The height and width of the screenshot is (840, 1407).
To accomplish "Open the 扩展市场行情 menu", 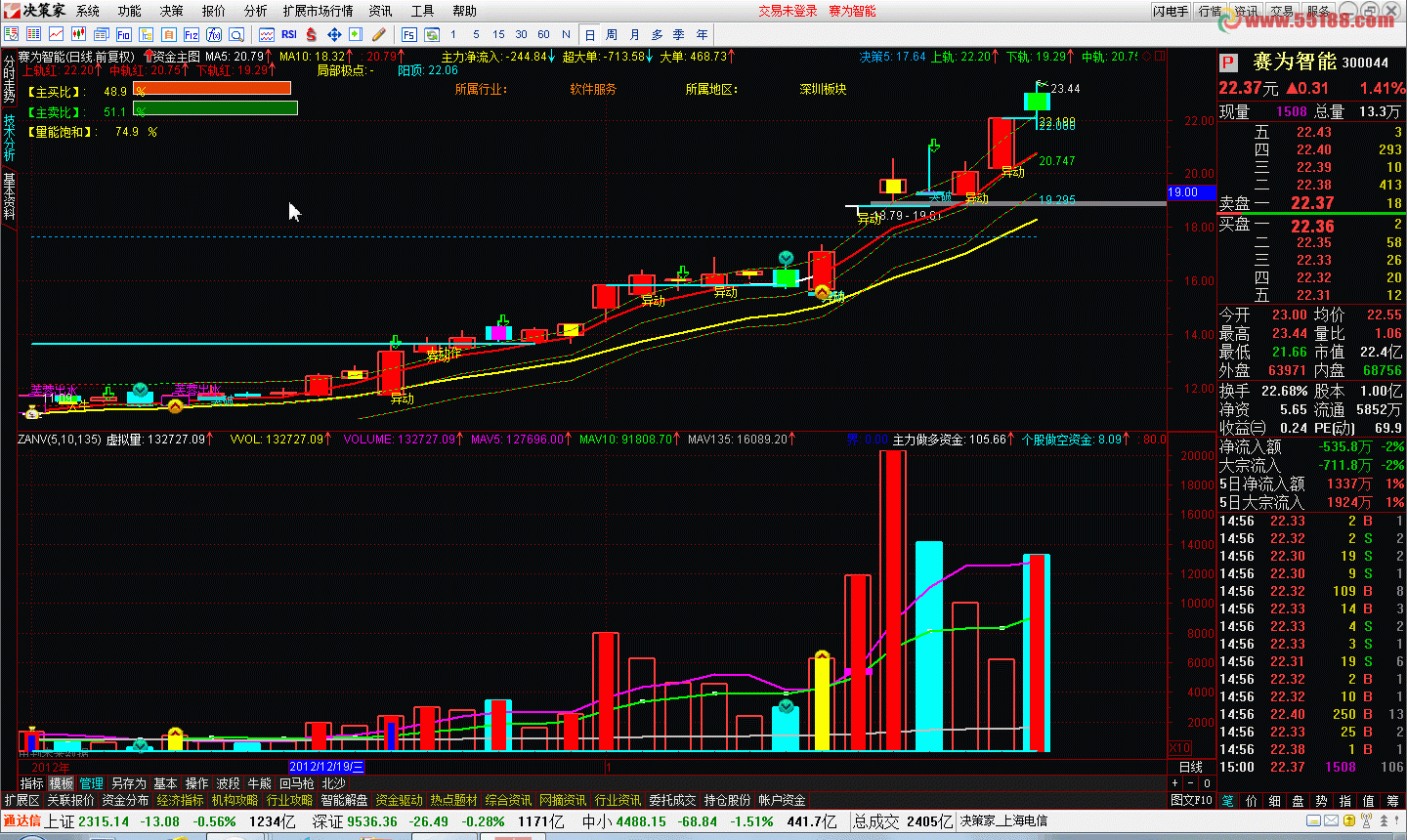I will pos(318,11).
